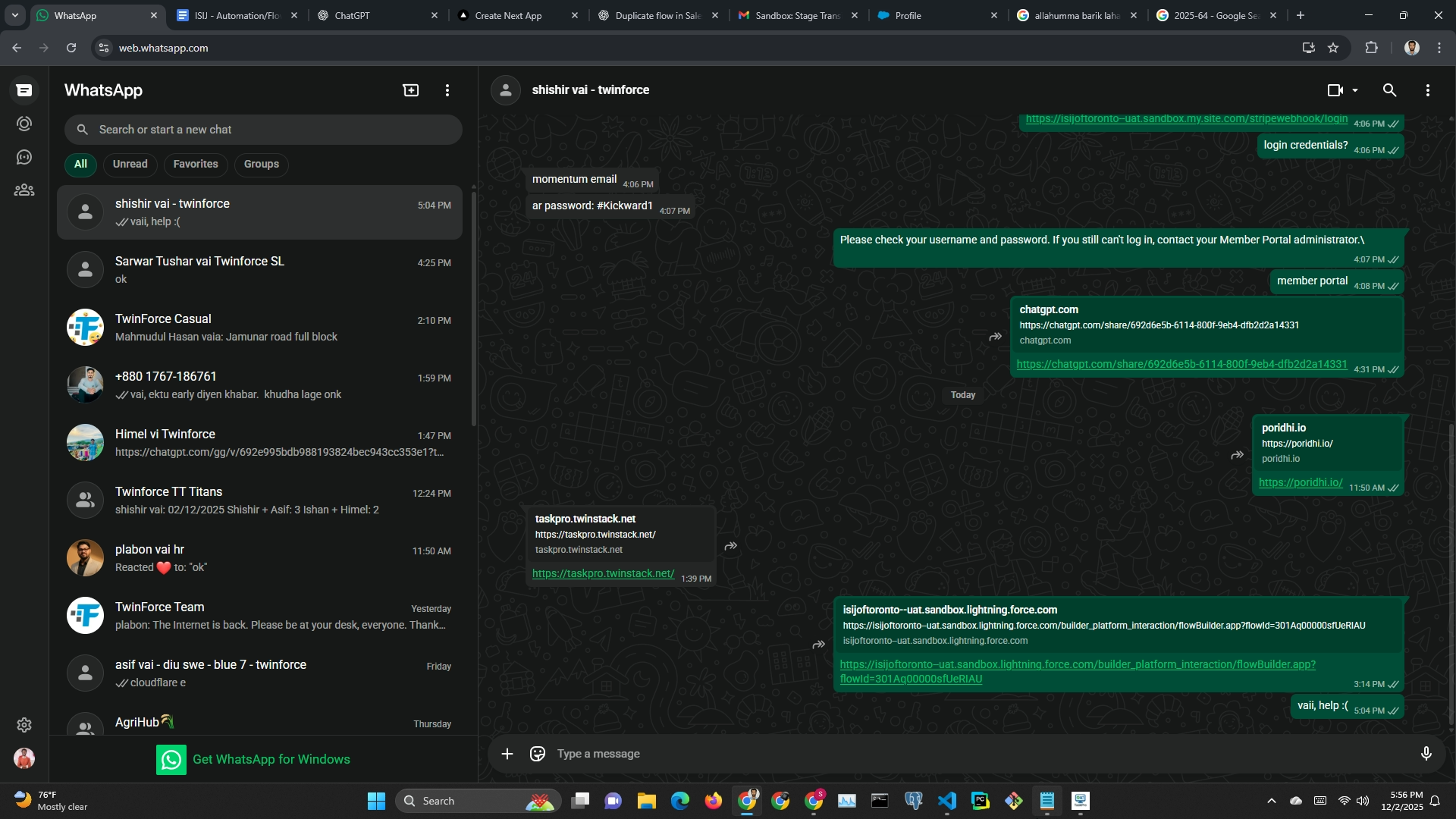Open conversation three-dot menu
Screen dimensions: 1456x819
coord(1427,90)
